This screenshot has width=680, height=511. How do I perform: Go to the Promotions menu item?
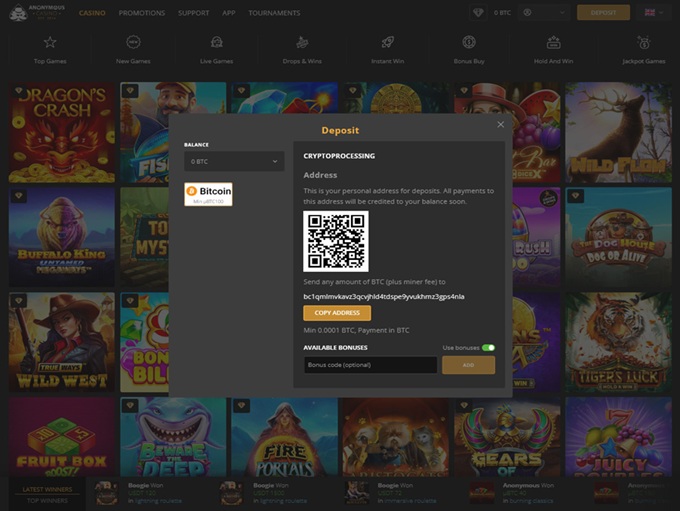[x=141, y=13]
